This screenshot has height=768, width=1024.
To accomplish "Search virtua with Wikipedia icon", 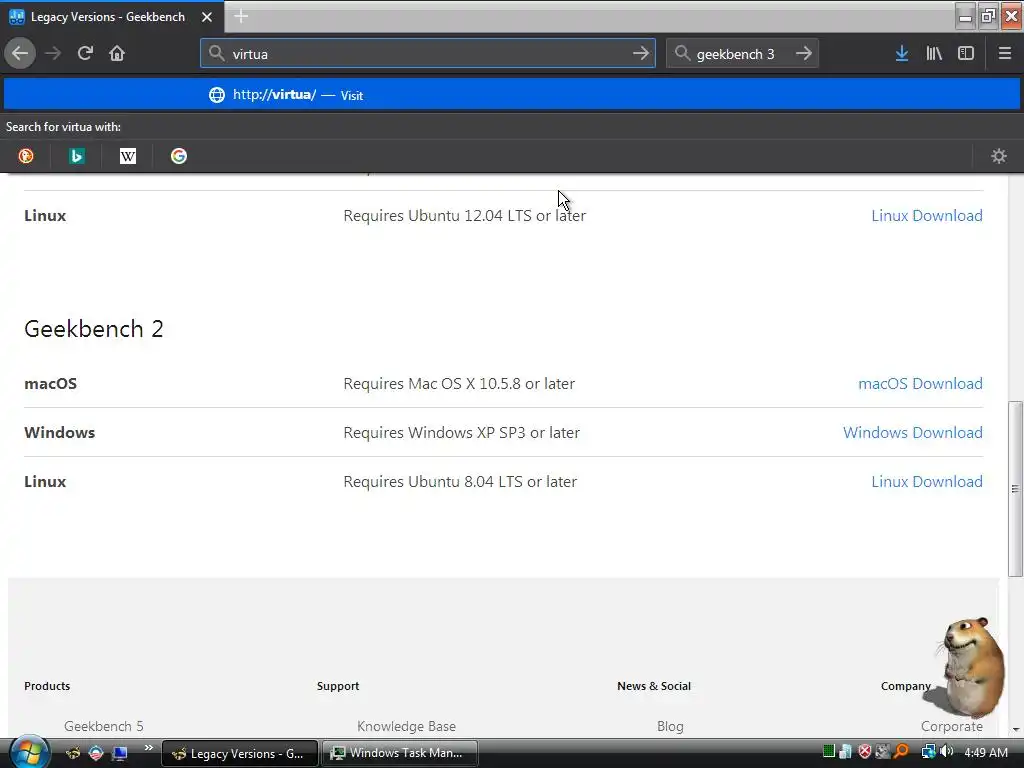I will coord(128,156).
